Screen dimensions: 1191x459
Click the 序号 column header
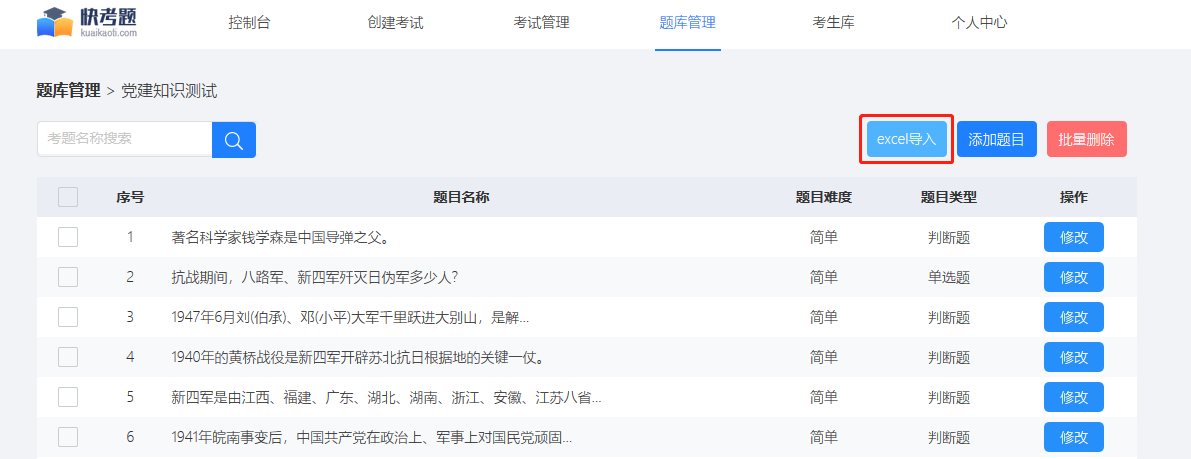pyautogui.click(x=130, y=198)
